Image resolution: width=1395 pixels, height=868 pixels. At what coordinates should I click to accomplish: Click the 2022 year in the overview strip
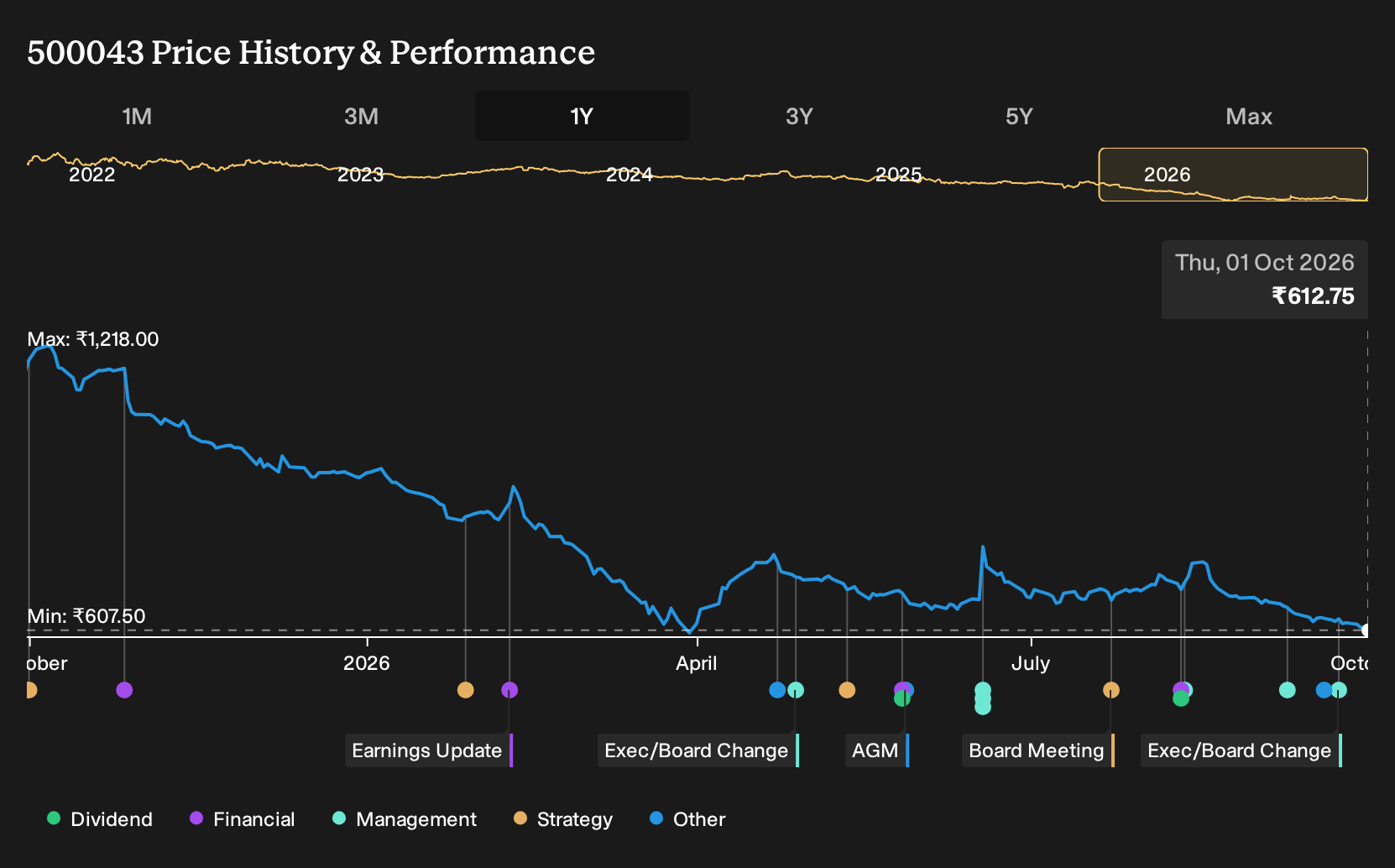pos(91,175)
